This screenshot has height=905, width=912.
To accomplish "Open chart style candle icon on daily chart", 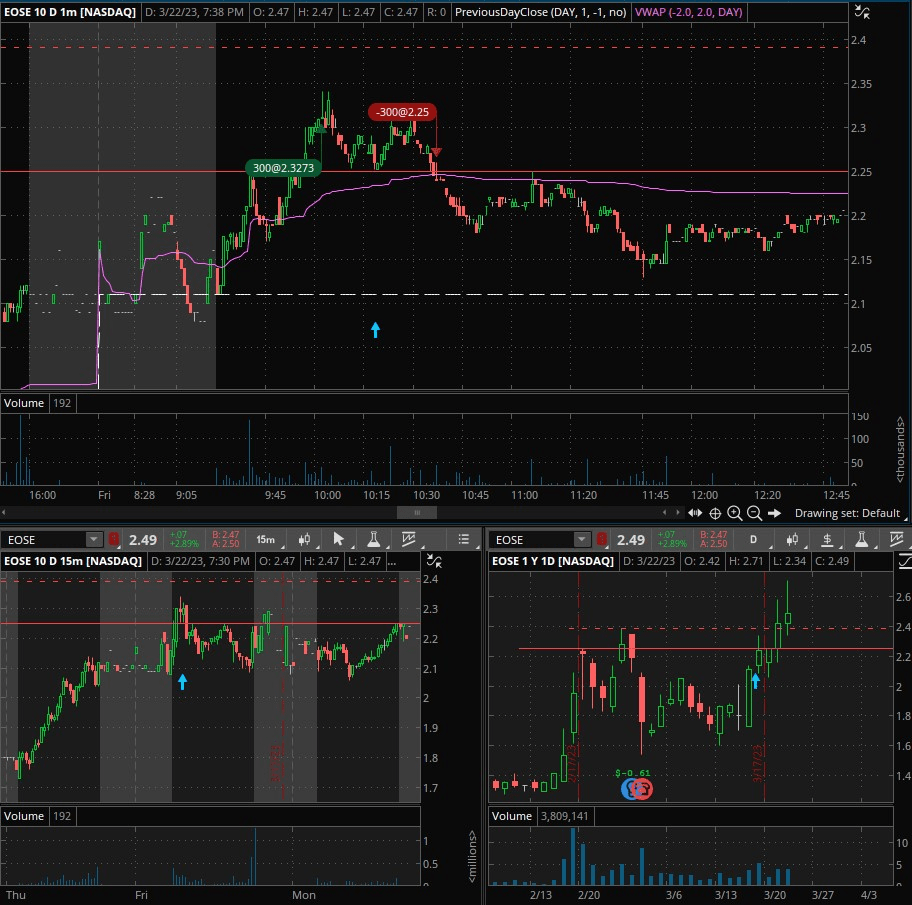I will [792, 540].
